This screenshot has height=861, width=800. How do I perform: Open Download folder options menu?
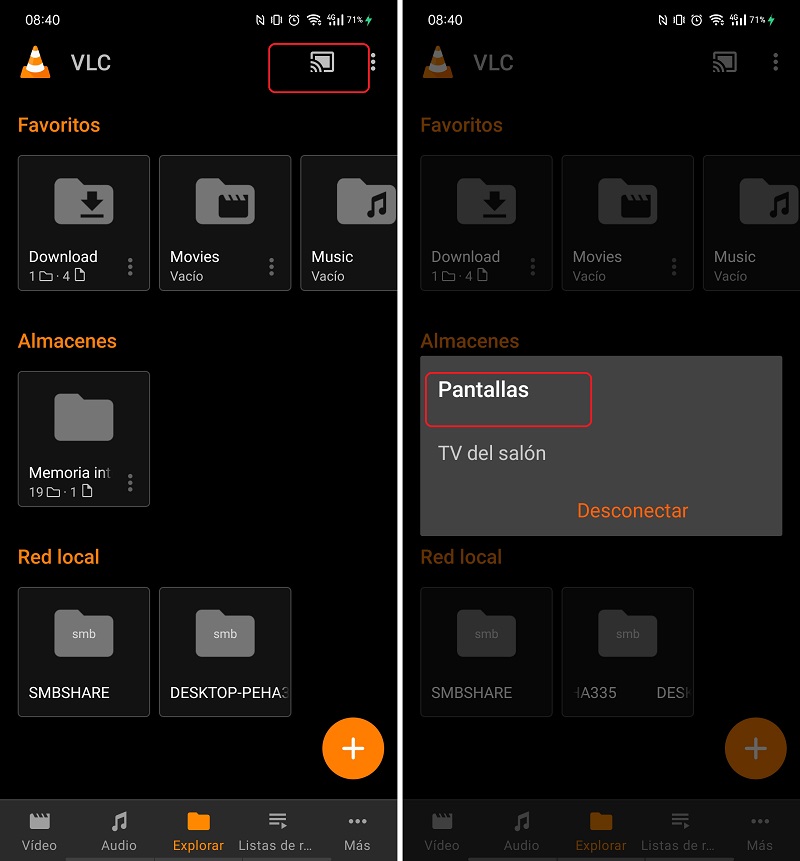tap(130, 266)
